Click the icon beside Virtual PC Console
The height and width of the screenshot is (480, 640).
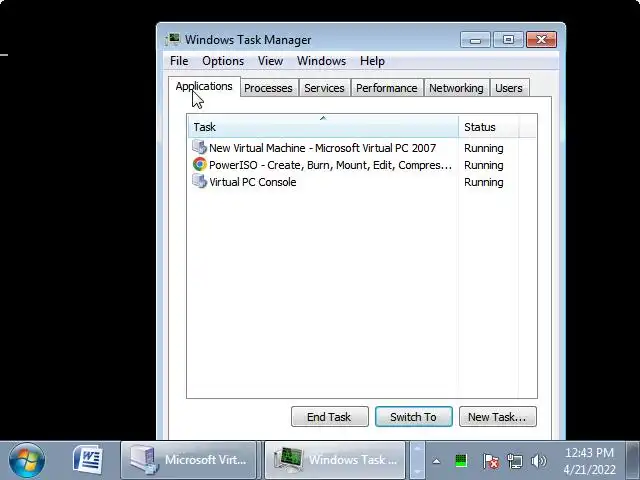click(x=200, y=181)
